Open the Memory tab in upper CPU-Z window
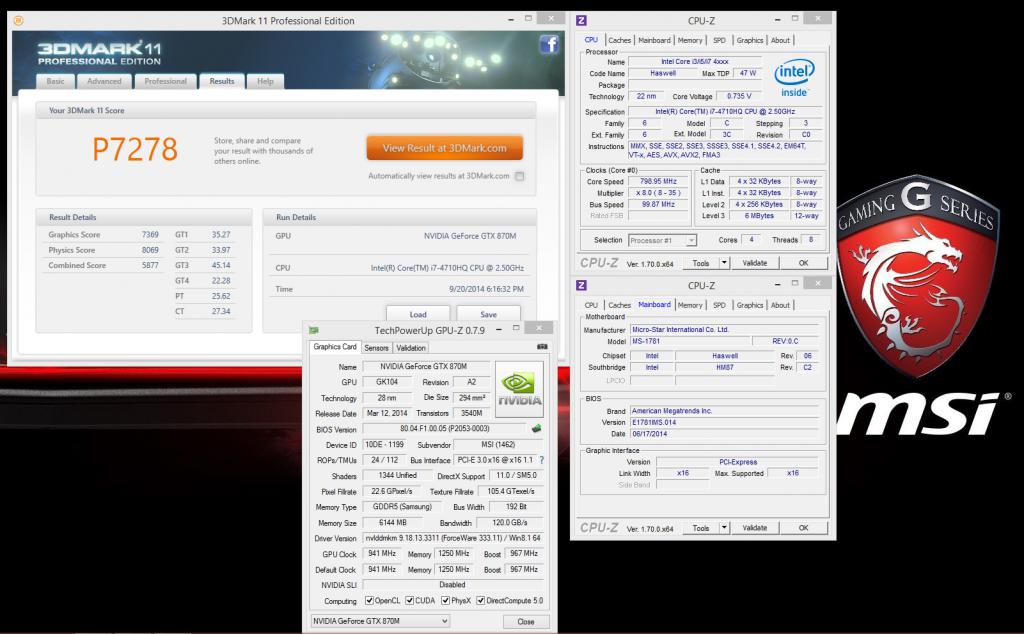The height and width of the screenshot is (634, 1024). 690,40
